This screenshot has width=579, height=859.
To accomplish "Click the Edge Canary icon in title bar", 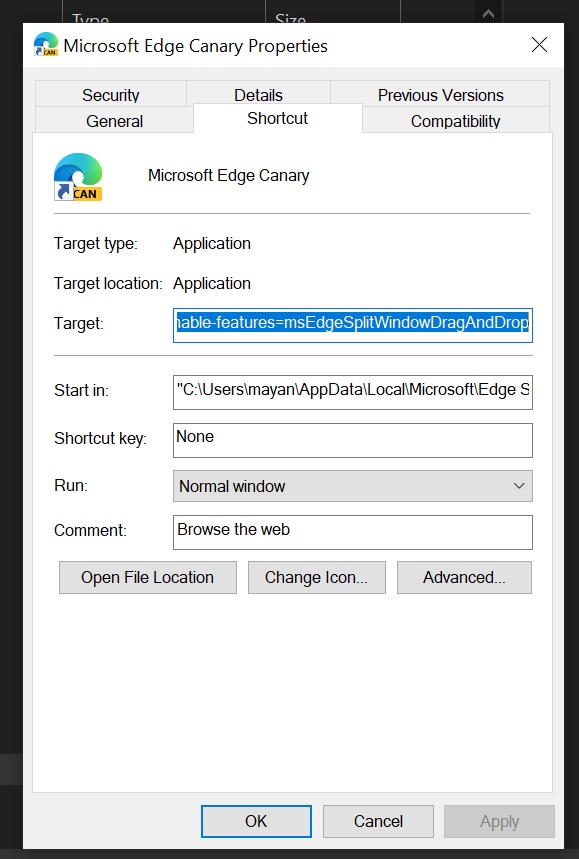I will pos(45,44).
